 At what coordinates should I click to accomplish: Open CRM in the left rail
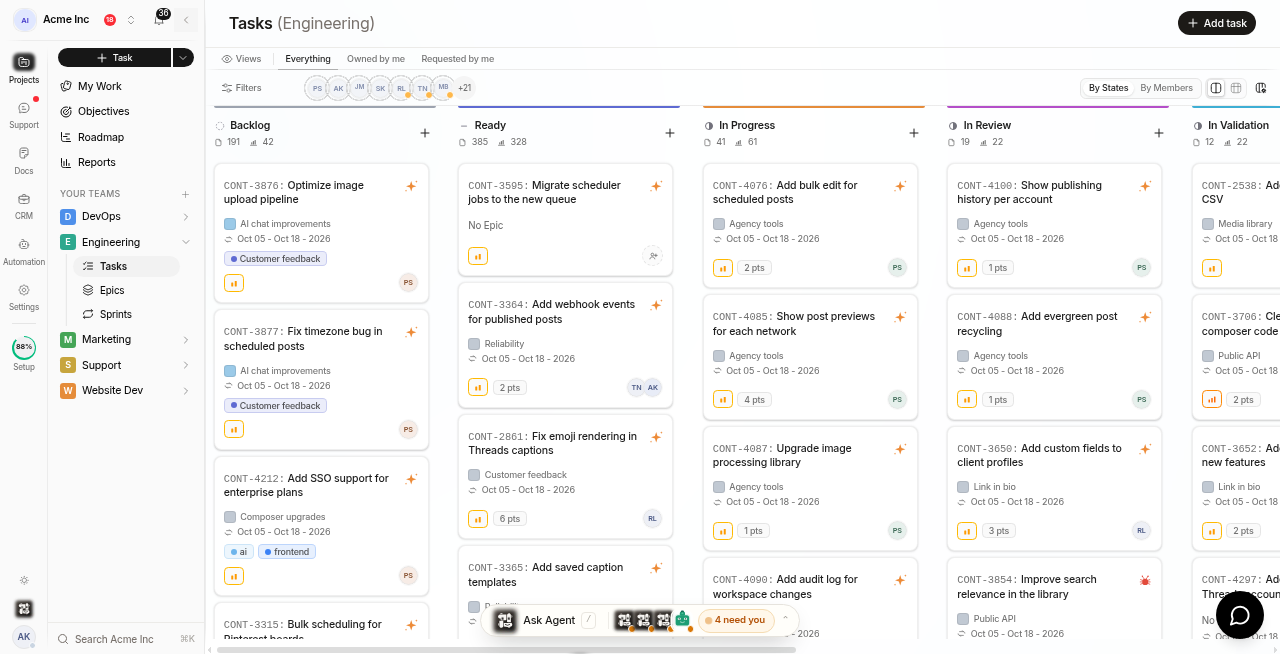pos(24,205)
